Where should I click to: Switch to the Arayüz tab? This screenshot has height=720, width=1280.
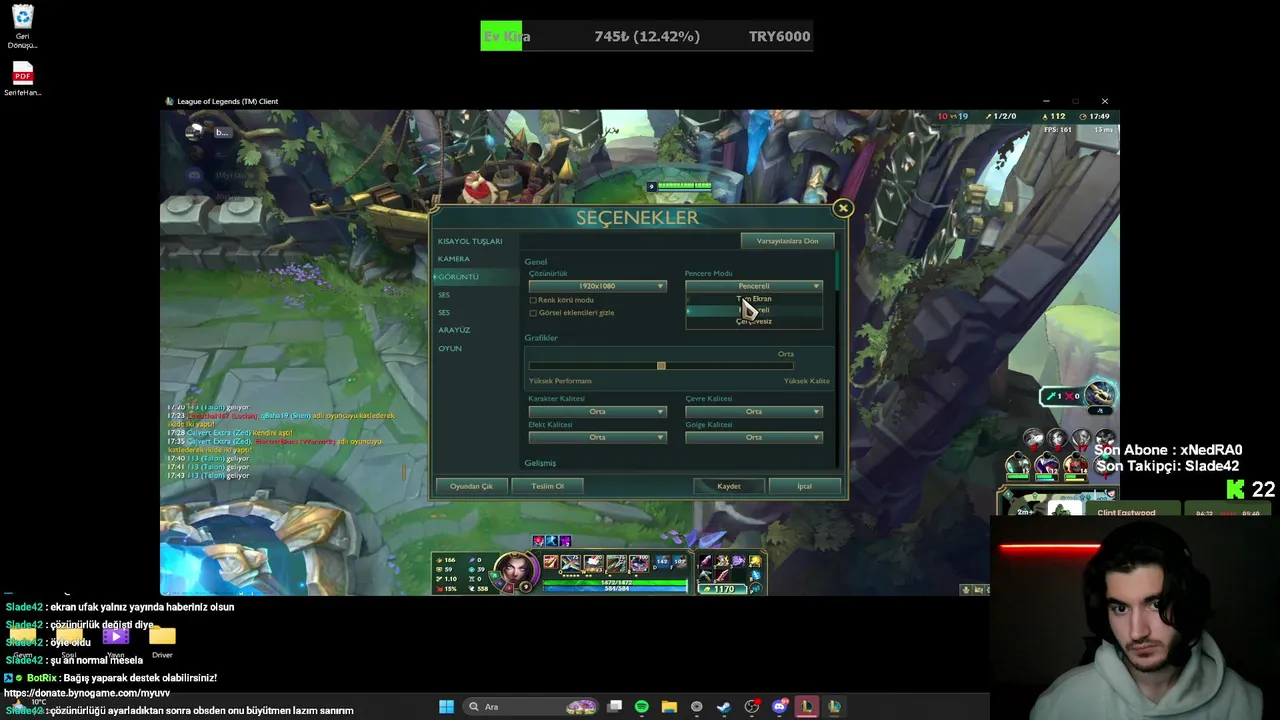(x=454, y=330)
